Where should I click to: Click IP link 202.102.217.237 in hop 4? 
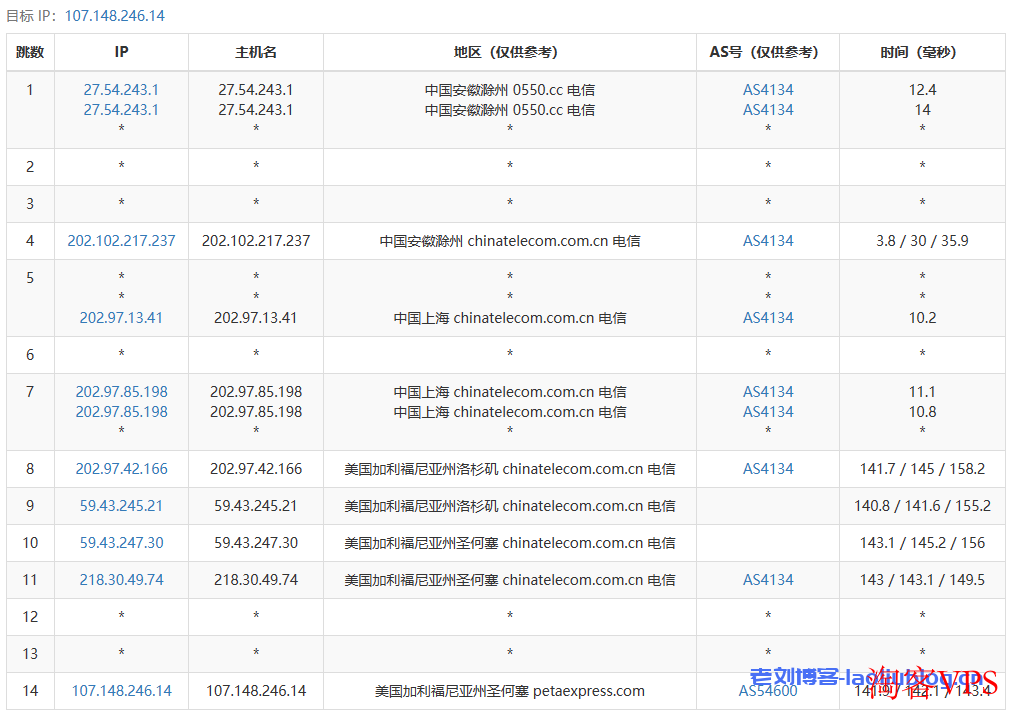(x=121, y=241)
